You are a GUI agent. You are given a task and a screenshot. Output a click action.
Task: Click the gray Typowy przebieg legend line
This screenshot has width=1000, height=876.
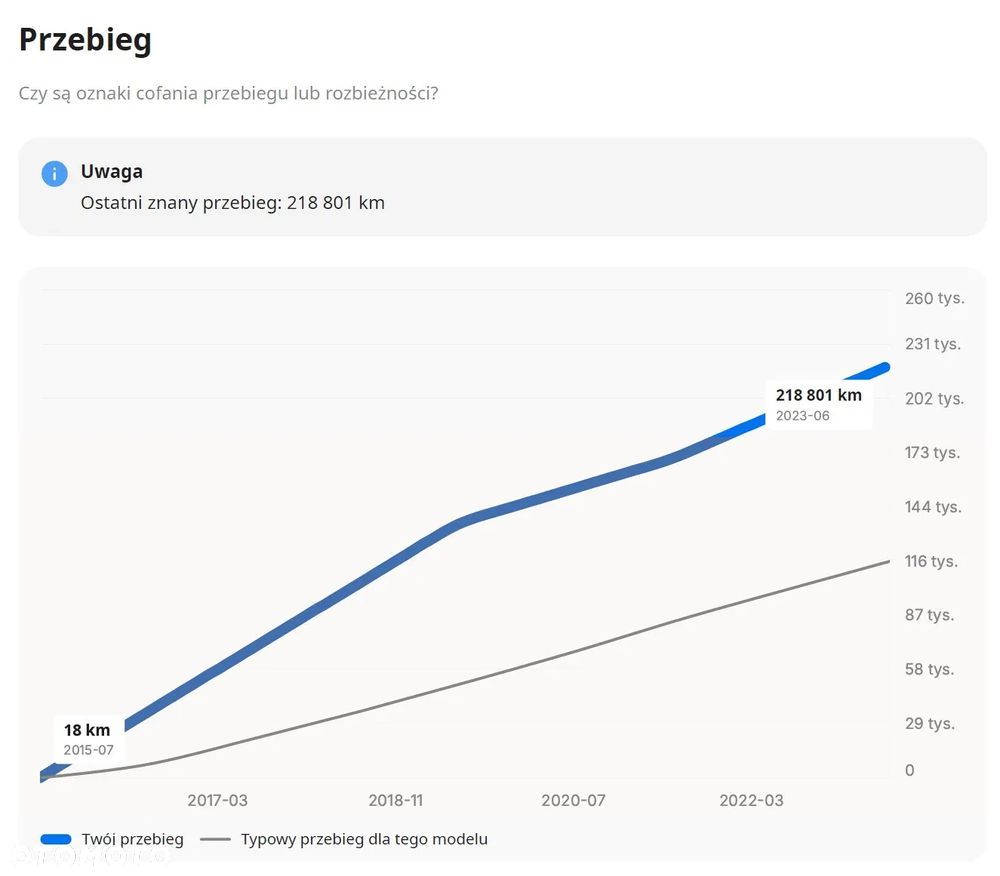(215, 839)
